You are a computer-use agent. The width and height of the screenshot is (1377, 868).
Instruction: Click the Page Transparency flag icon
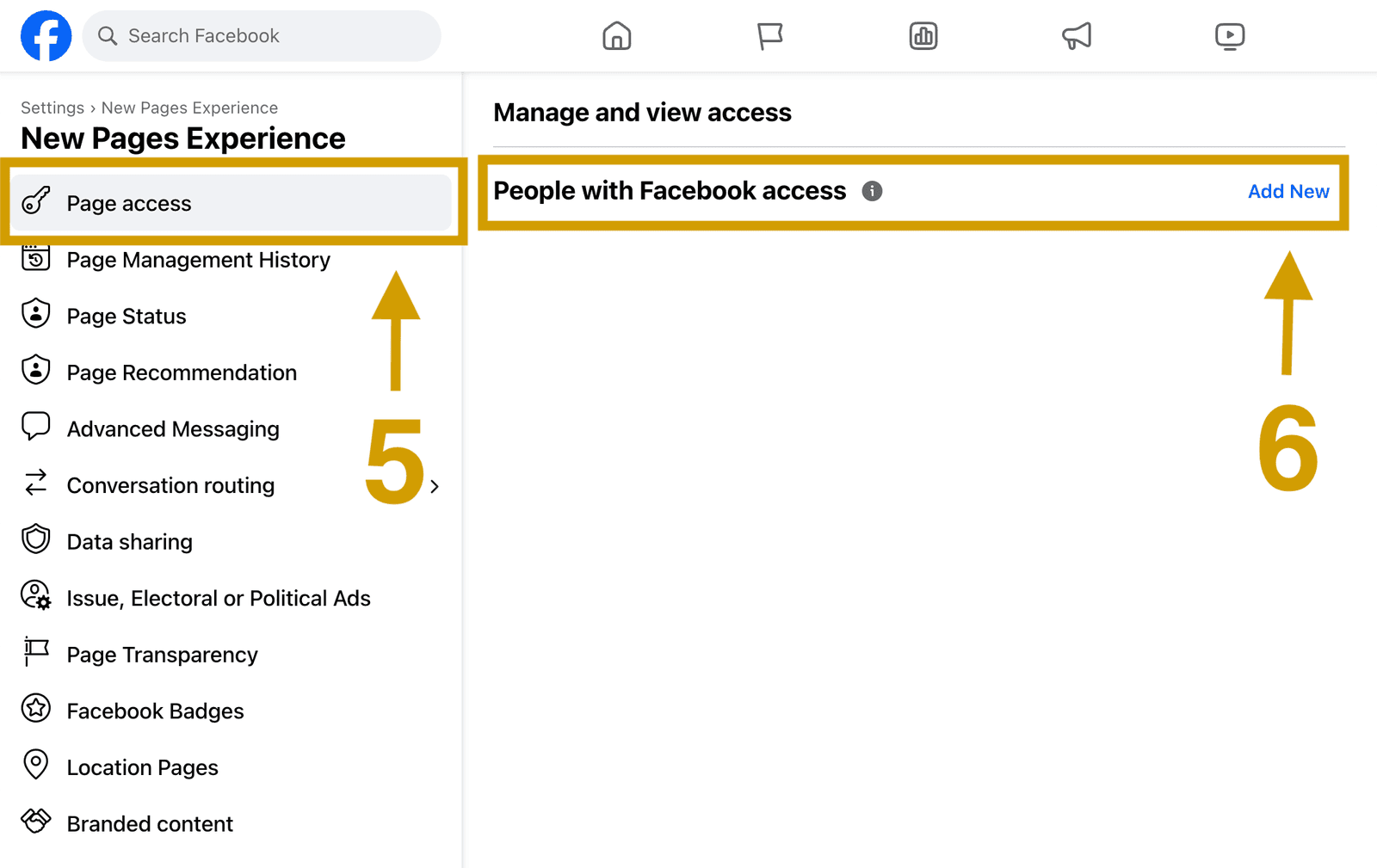click(36, 651)
